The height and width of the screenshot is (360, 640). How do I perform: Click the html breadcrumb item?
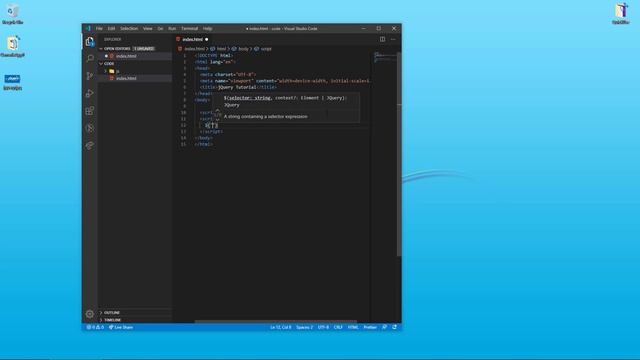pos(218,49)
